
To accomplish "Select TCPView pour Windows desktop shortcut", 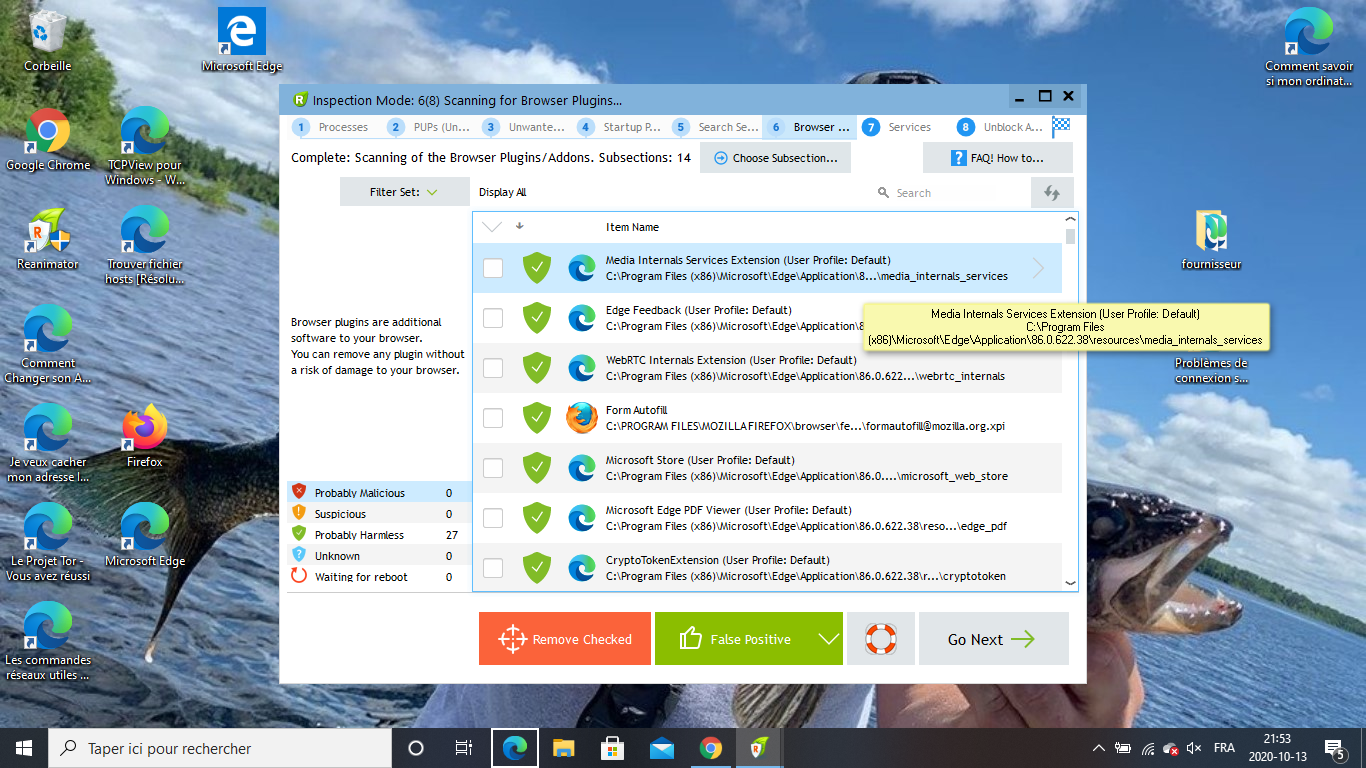I will tap(145, 147).
